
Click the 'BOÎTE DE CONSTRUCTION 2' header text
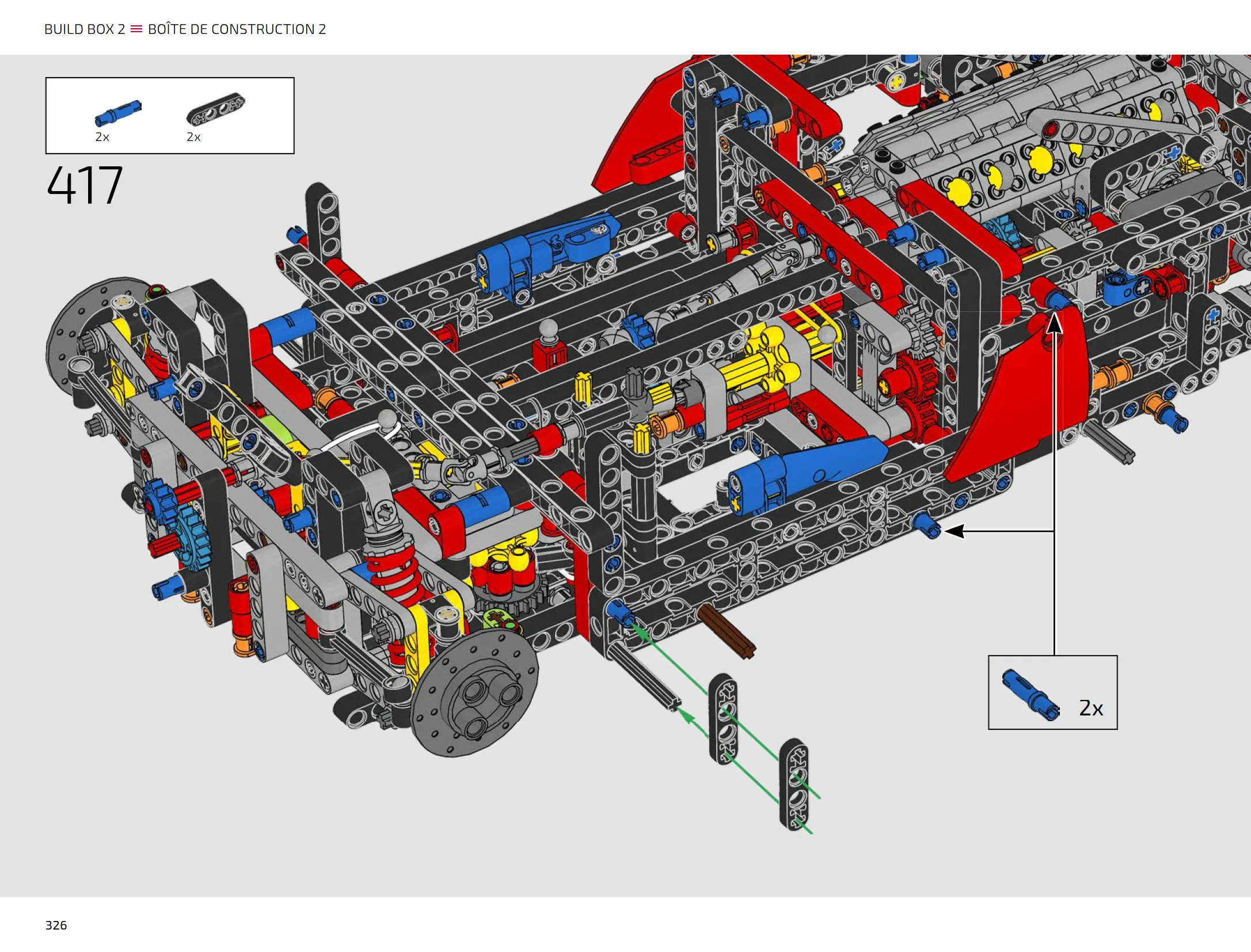click(x=237, y=29)
